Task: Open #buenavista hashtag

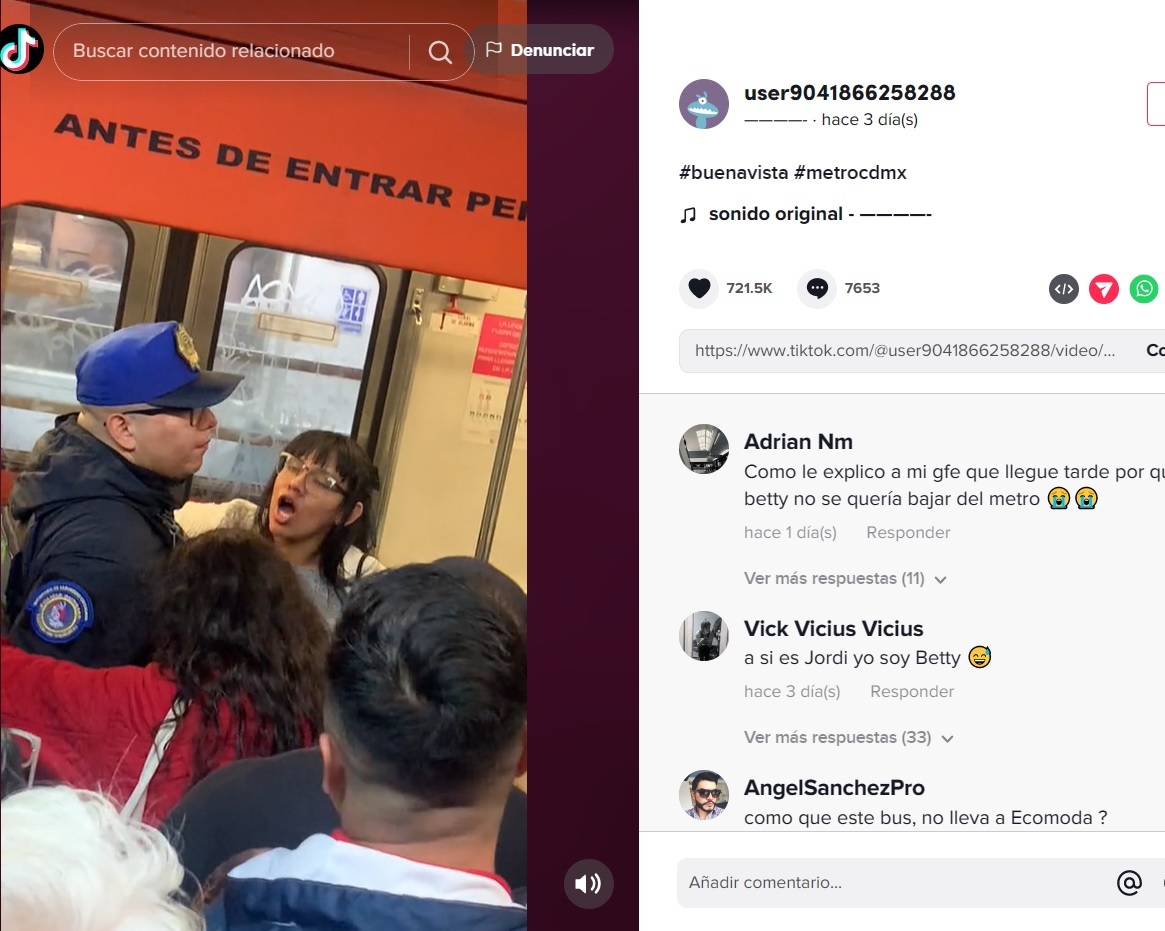Action: pos(733,172)
